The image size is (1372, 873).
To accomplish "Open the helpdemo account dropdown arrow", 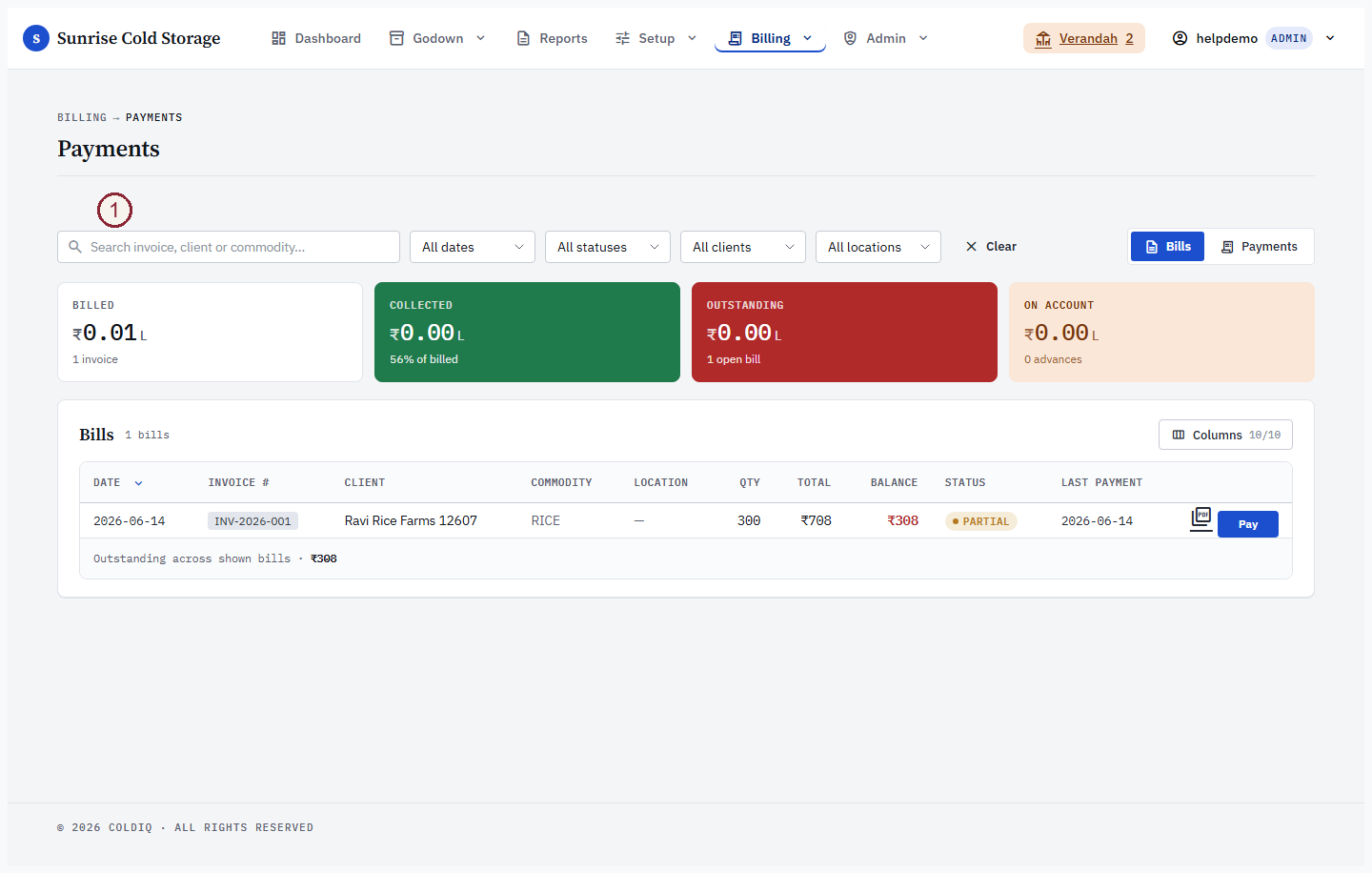I will [x=1330, y=38].
